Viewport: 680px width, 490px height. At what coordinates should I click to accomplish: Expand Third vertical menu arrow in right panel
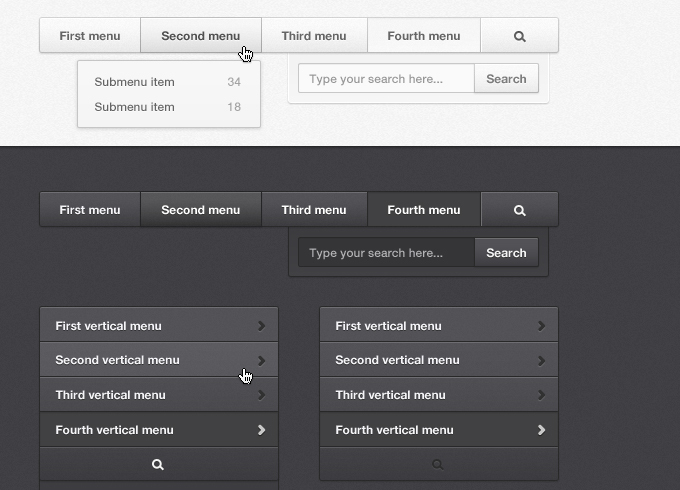541,395
